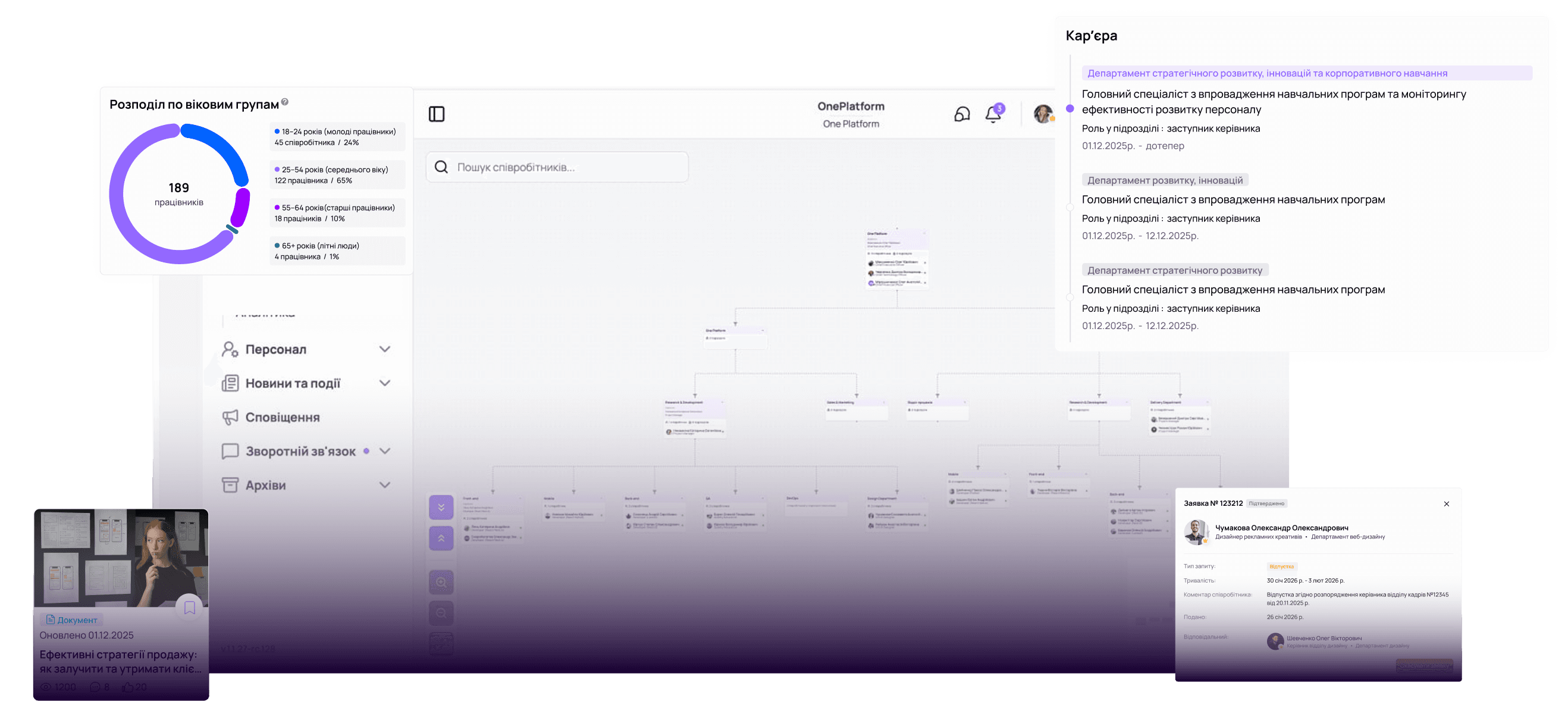Select legend row 18–24 років (молоді працівники)

point(337,137)
